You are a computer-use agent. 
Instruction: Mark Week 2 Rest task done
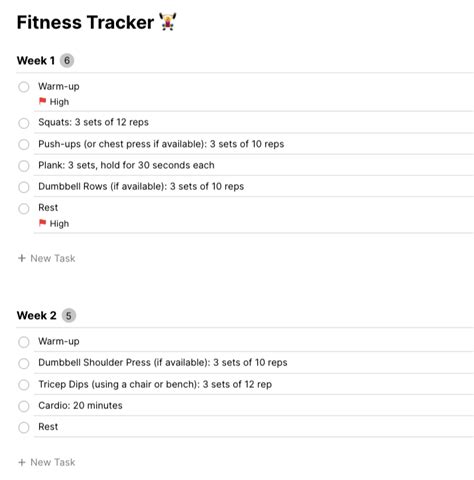(x=24, y=427)
